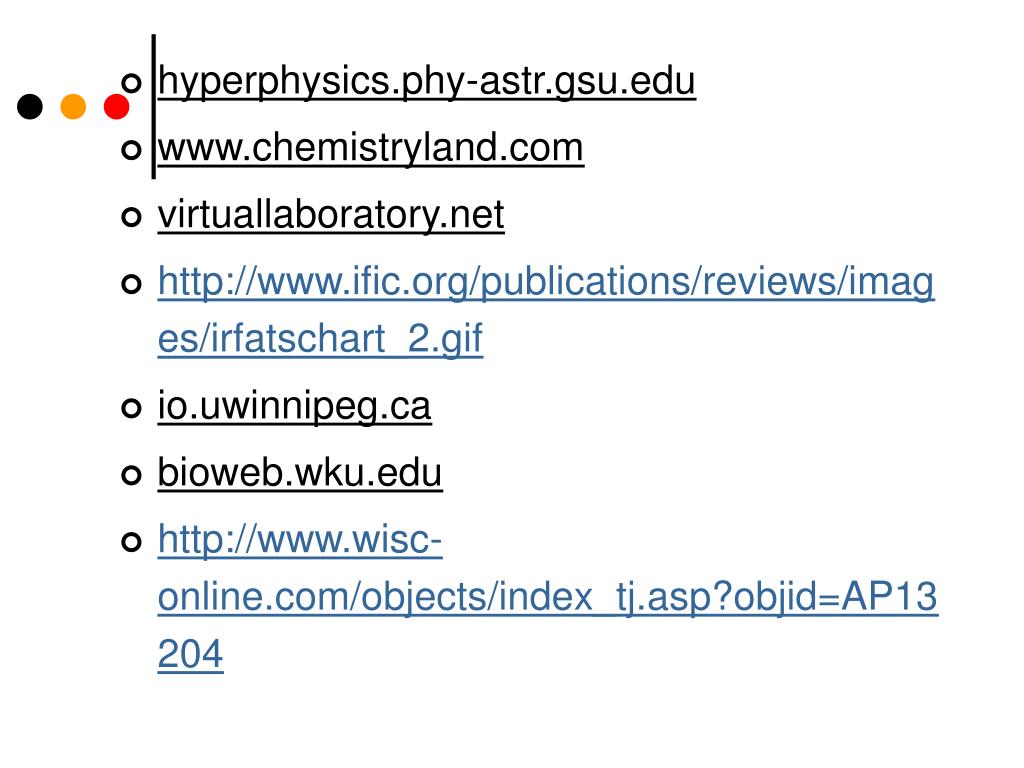Select the bullet next to the wisc-online link

[x=131, y=542]
